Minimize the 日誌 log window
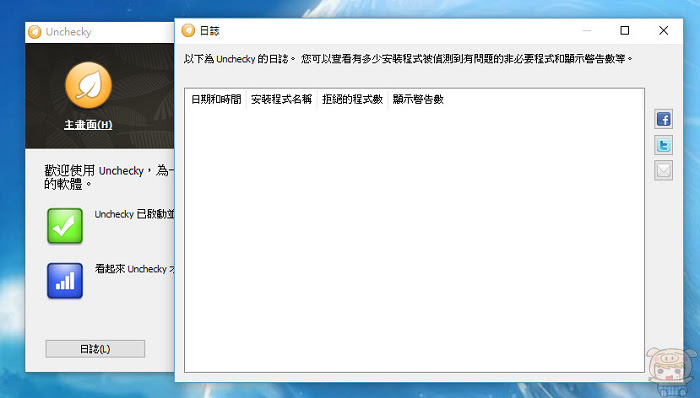The height and width of the screenshot is (398, 700). coord(587,30)
